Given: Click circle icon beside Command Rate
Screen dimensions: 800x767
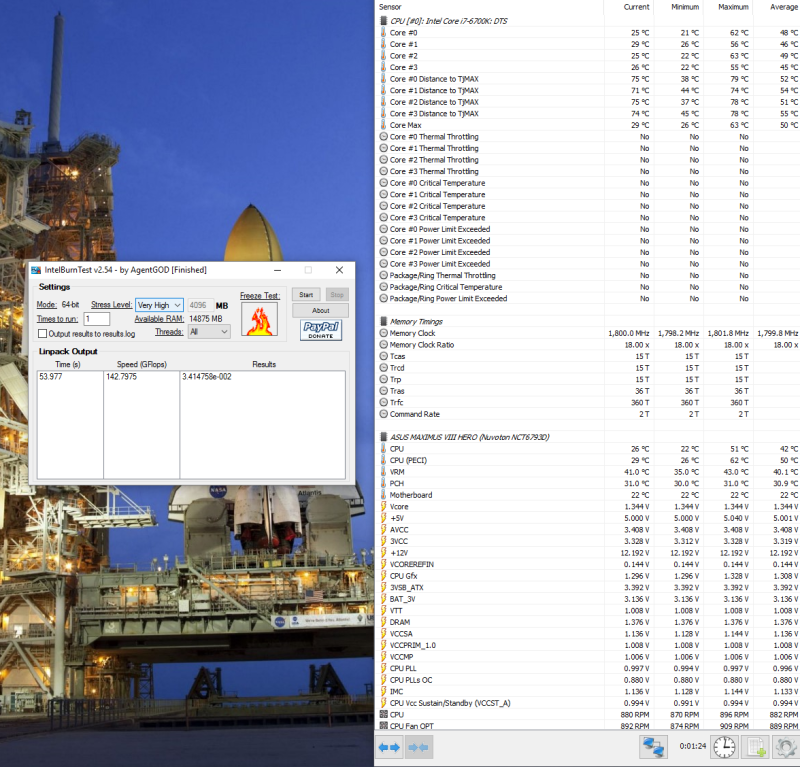Looking at the screenshot, I should click(x=384, y=414).
